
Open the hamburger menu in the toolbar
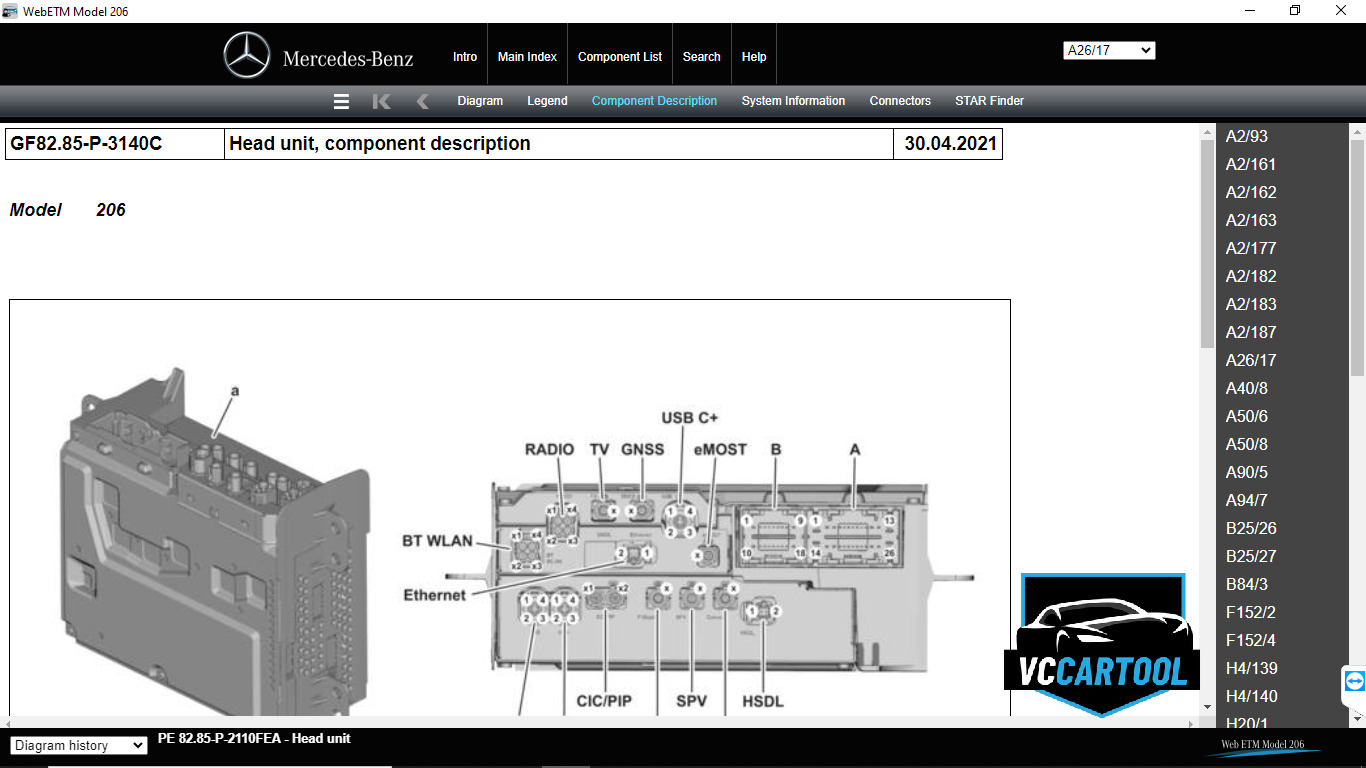[341, 101]
